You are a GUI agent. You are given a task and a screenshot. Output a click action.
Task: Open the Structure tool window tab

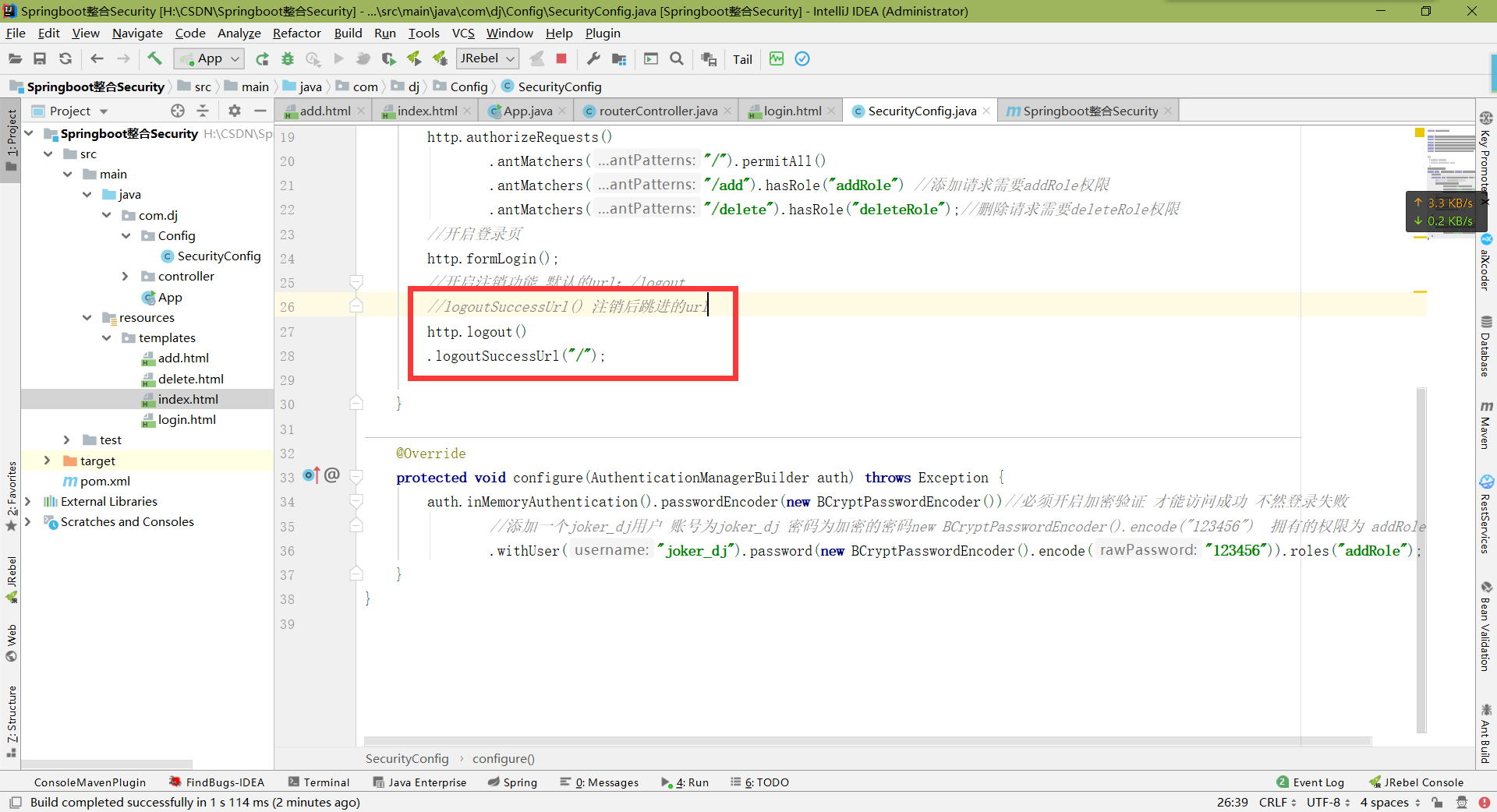pos(11,721)
